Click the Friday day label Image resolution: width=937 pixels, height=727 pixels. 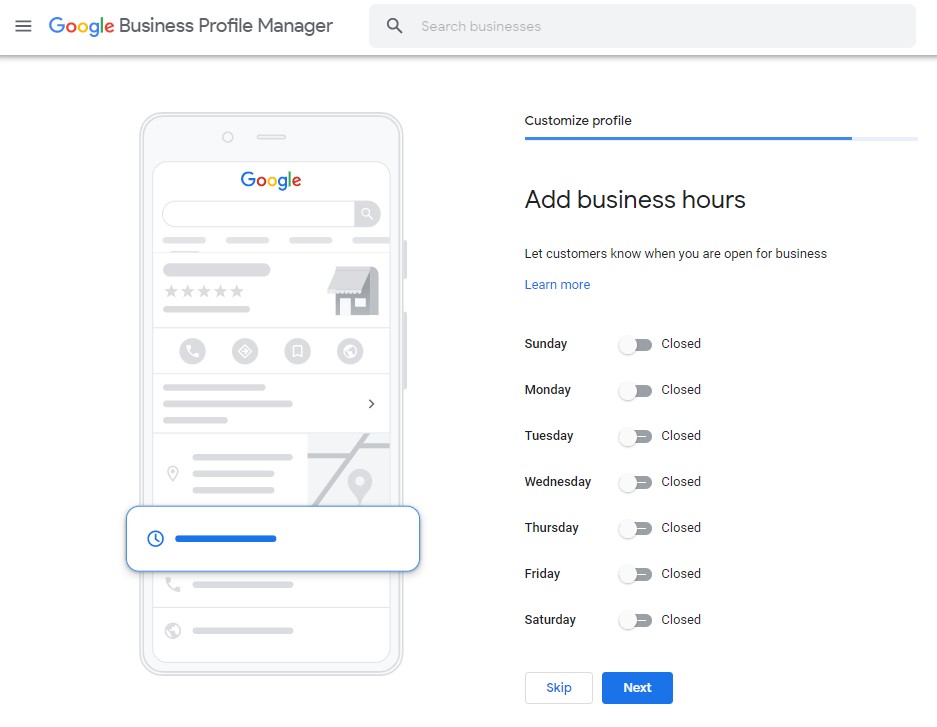pos(542,573)
